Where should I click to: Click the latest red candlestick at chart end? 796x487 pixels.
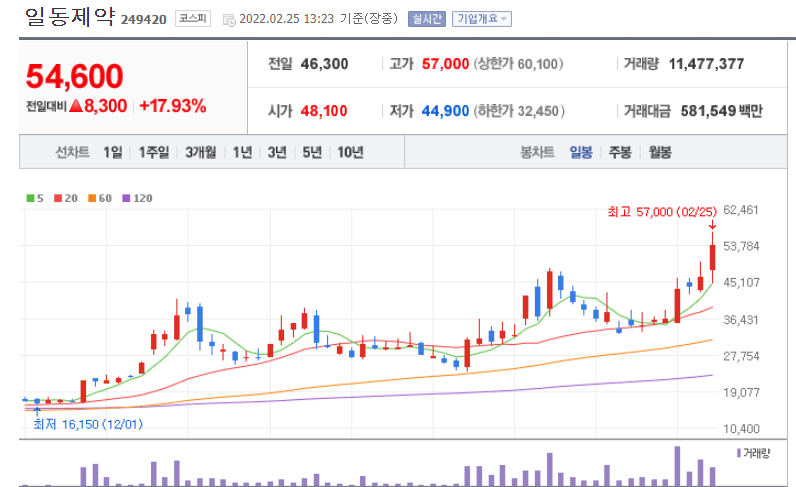coord(713,257)
